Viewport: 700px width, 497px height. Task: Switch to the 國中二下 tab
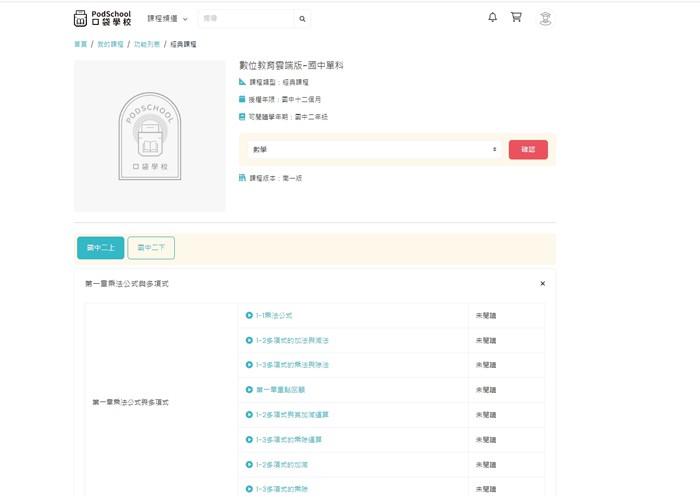(x=151, y=248)
